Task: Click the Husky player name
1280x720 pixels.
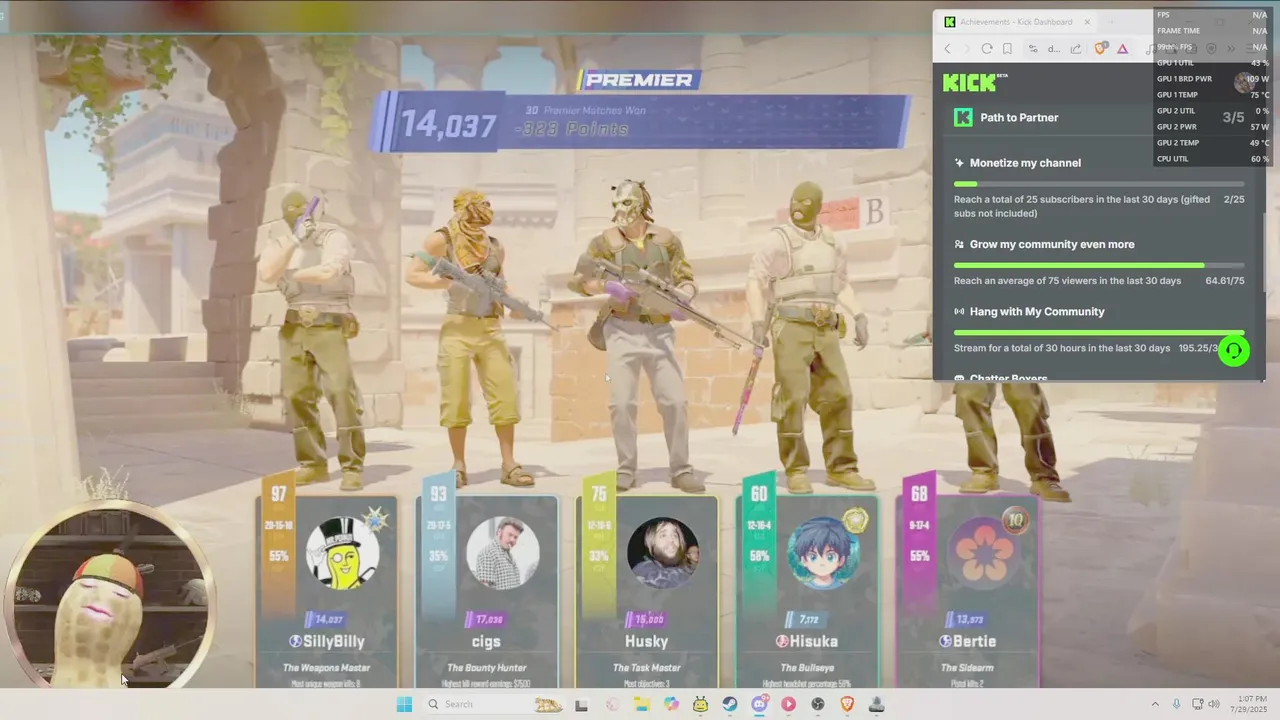Action: [646, 641]
